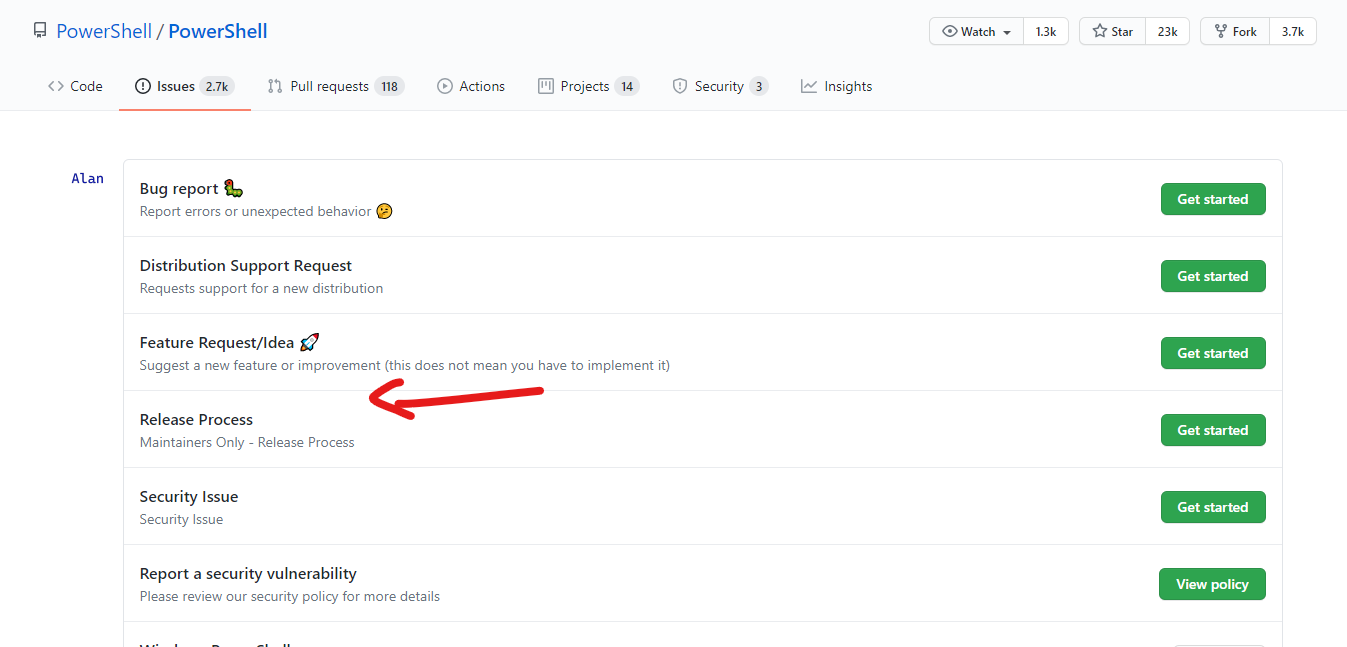This screenshot has height=647, width=1347.
Task: Click the Security Issue title
Action: coord(189,497)
